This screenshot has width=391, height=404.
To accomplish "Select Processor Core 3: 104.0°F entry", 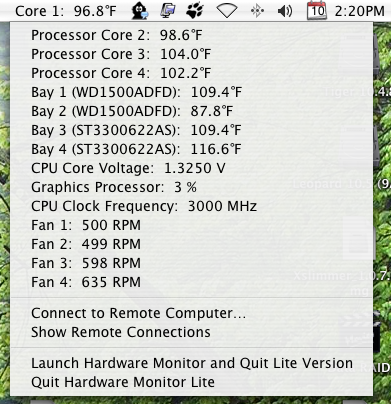I will 191,54.
